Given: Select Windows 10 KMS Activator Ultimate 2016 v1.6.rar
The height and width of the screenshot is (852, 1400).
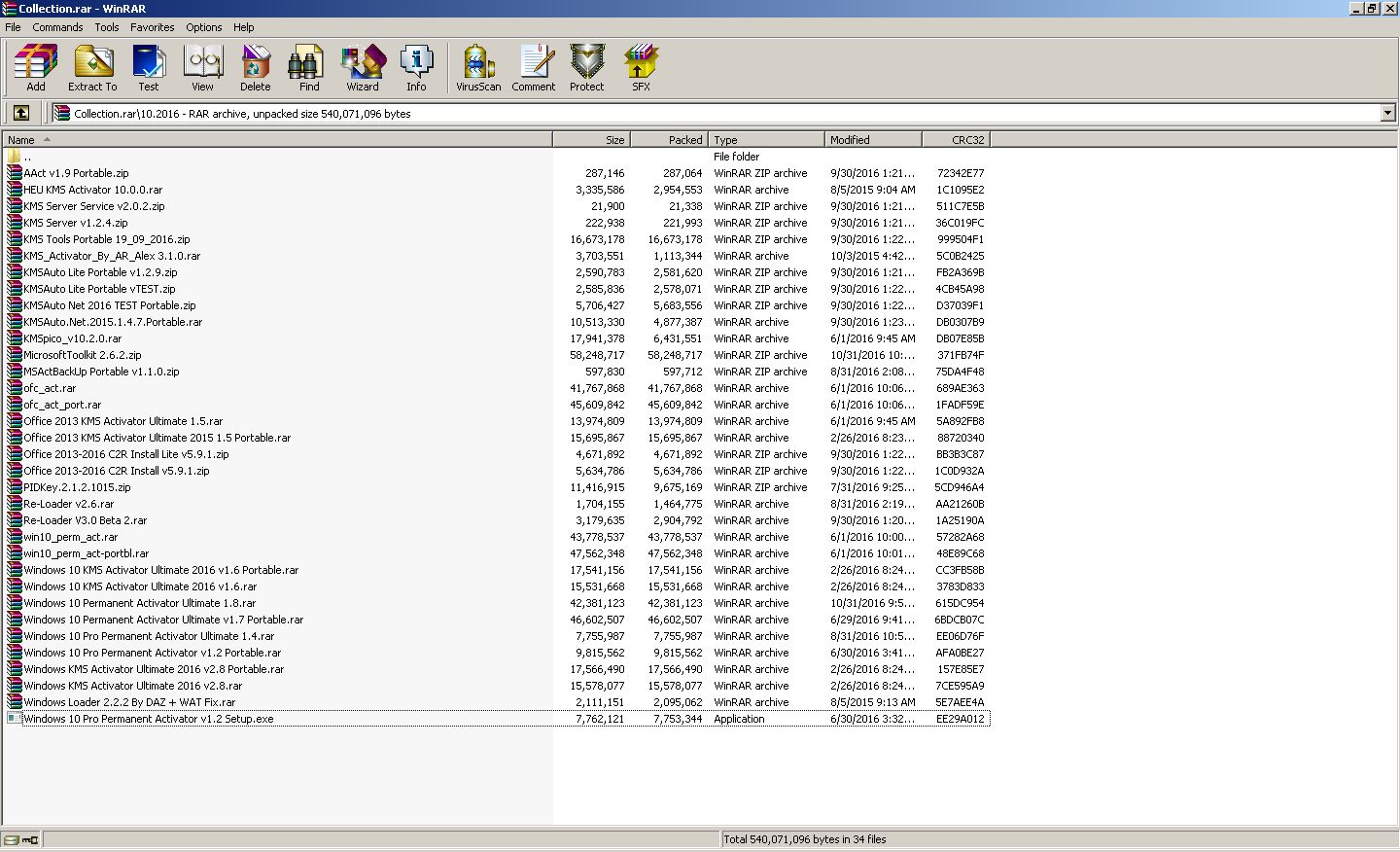Looking at the screenshot, I should [140, 586].
